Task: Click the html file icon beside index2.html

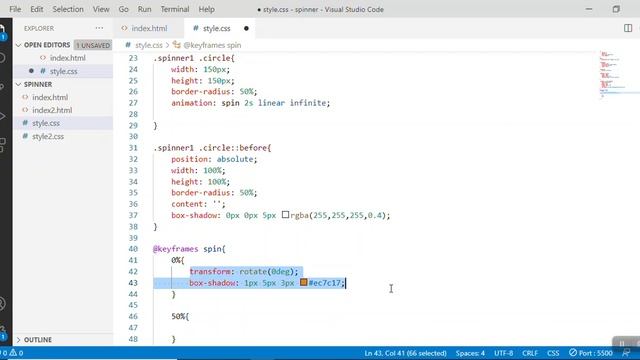Action: [x=25, y=110]
